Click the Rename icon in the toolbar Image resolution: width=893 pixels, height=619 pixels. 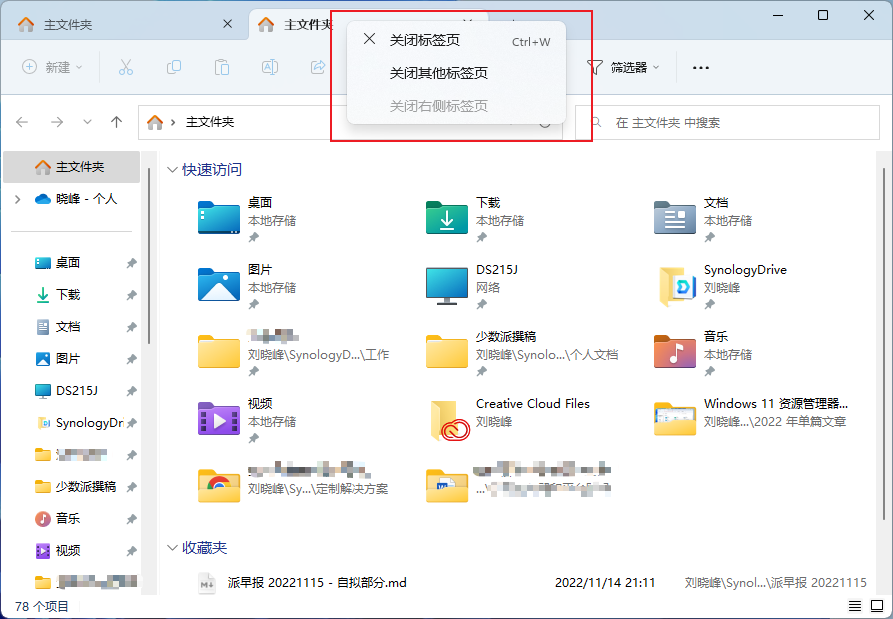[x=270, y=67]
